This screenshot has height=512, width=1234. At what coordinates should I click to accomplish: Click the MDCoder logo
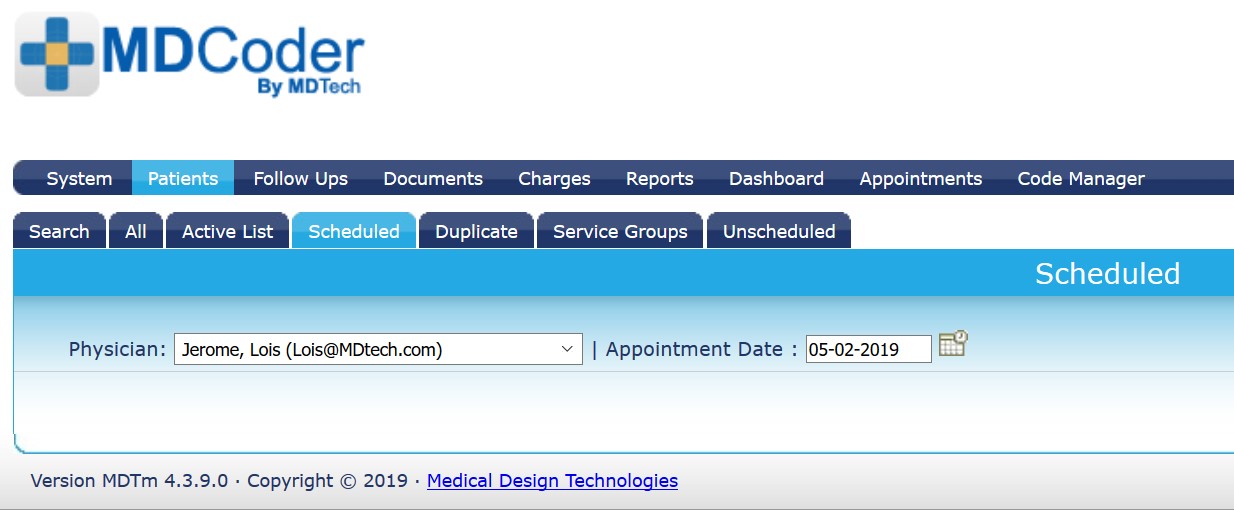pos(189,54)
